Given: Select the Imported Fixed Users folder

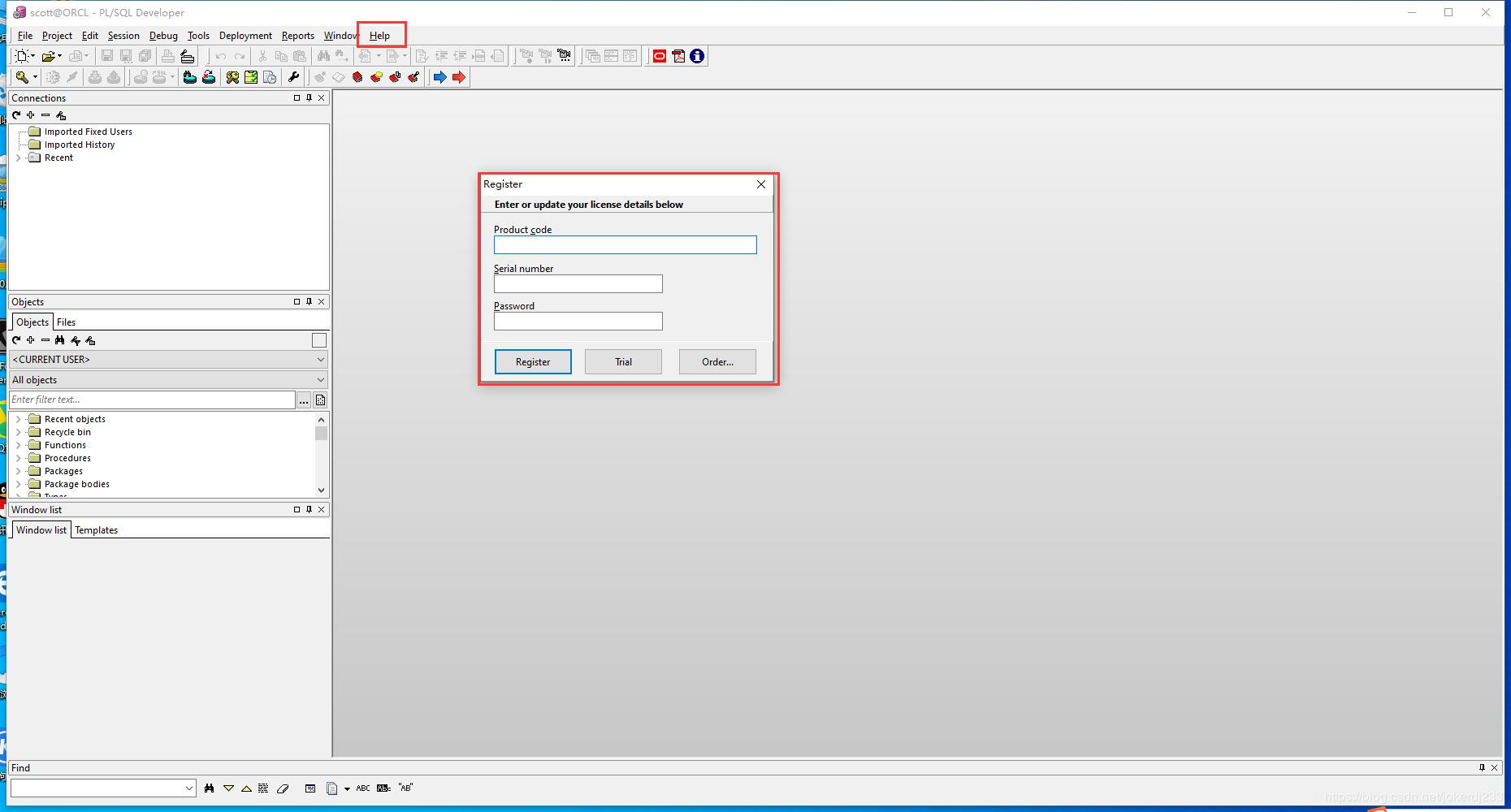Looking at the screenshot, I should click(89, 132).
